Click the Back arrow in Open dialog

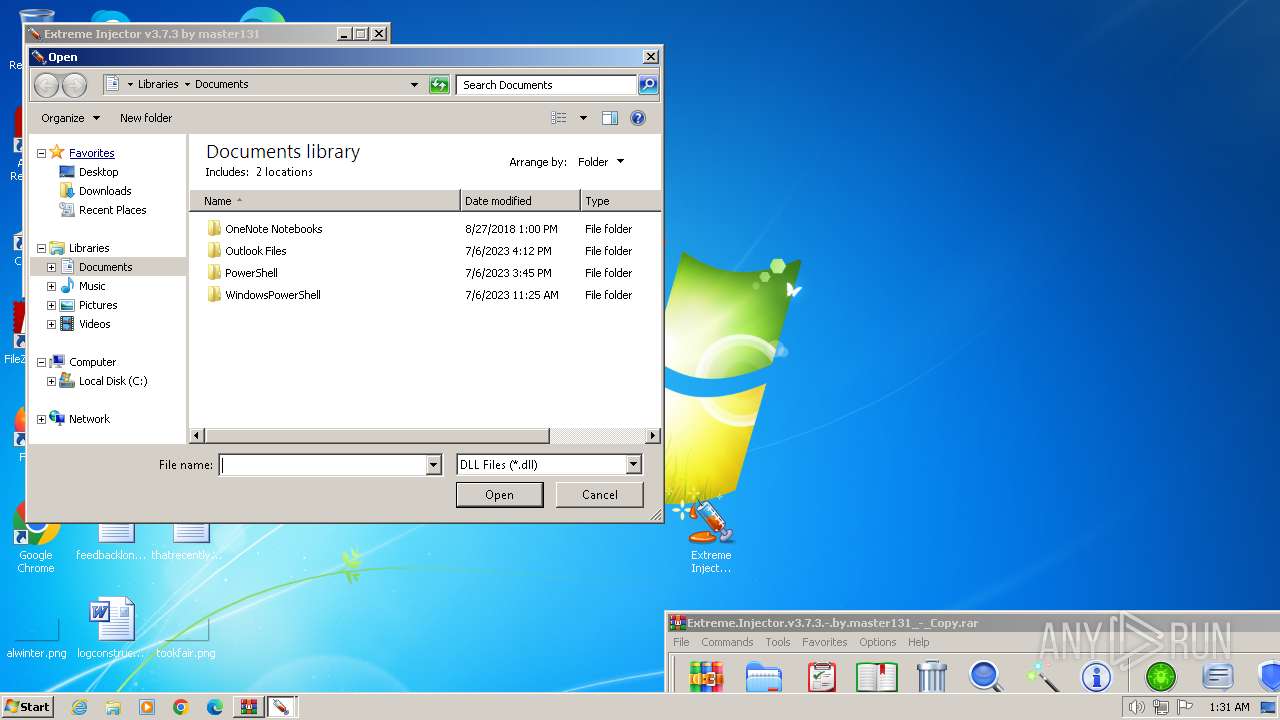point(46,85)
